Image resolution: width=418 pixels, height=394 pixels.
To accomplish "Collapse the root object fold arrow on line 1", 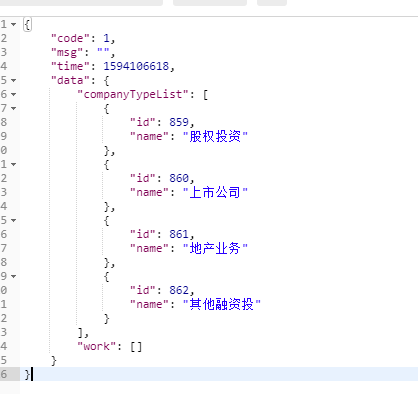I will tap(13, 25).
